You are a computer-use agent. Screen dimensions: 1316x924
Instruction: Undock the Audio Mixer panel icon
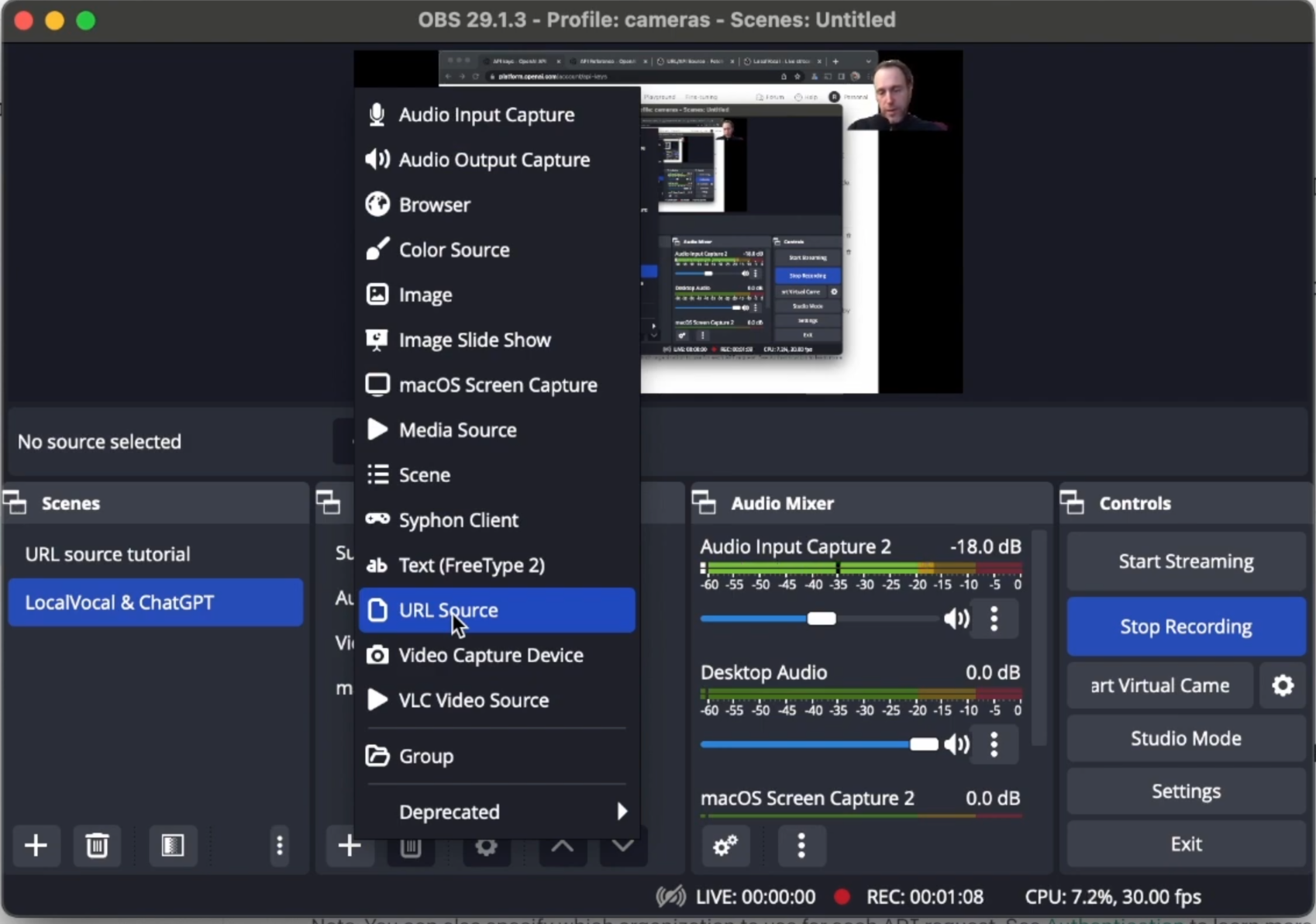point(704,503)
